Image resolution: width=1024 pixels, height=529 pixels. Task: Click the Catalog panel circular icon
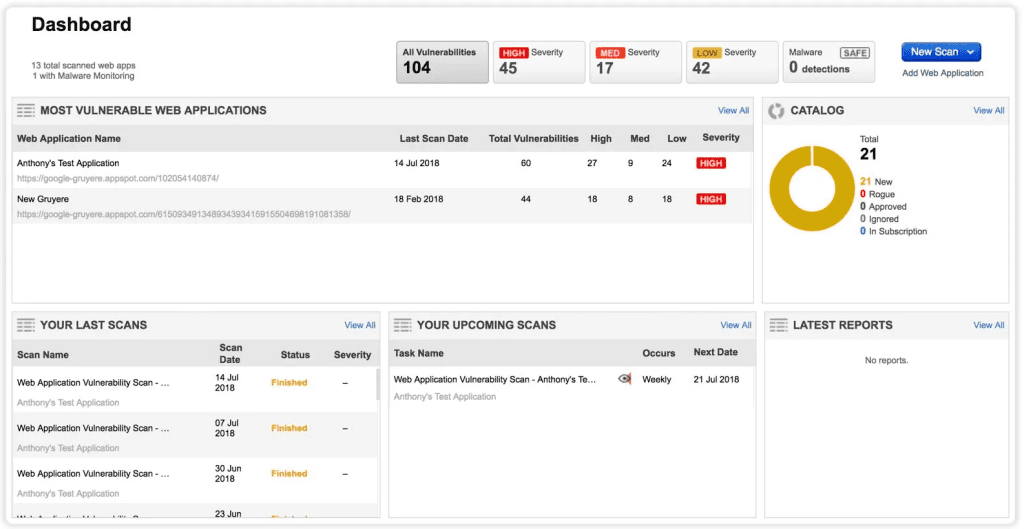click(x=776, y=111)
